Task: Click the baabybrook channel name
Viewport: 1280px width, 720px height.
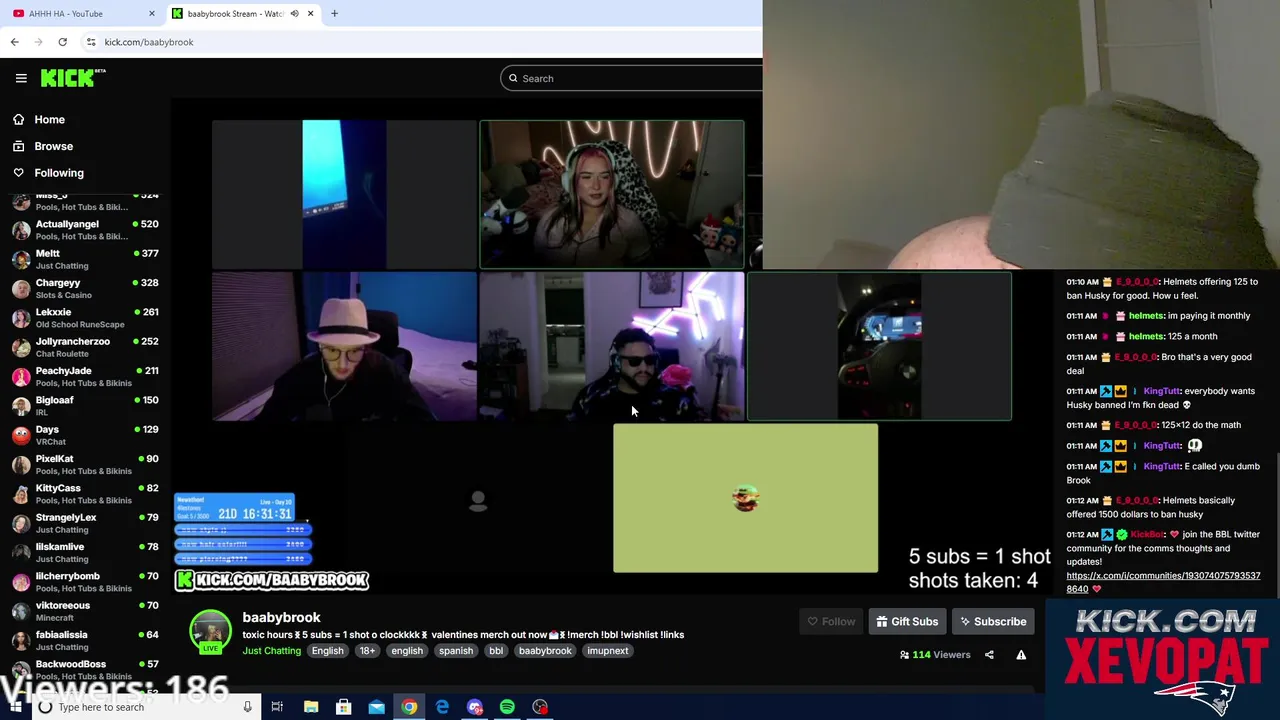Action: click(281, 617)
